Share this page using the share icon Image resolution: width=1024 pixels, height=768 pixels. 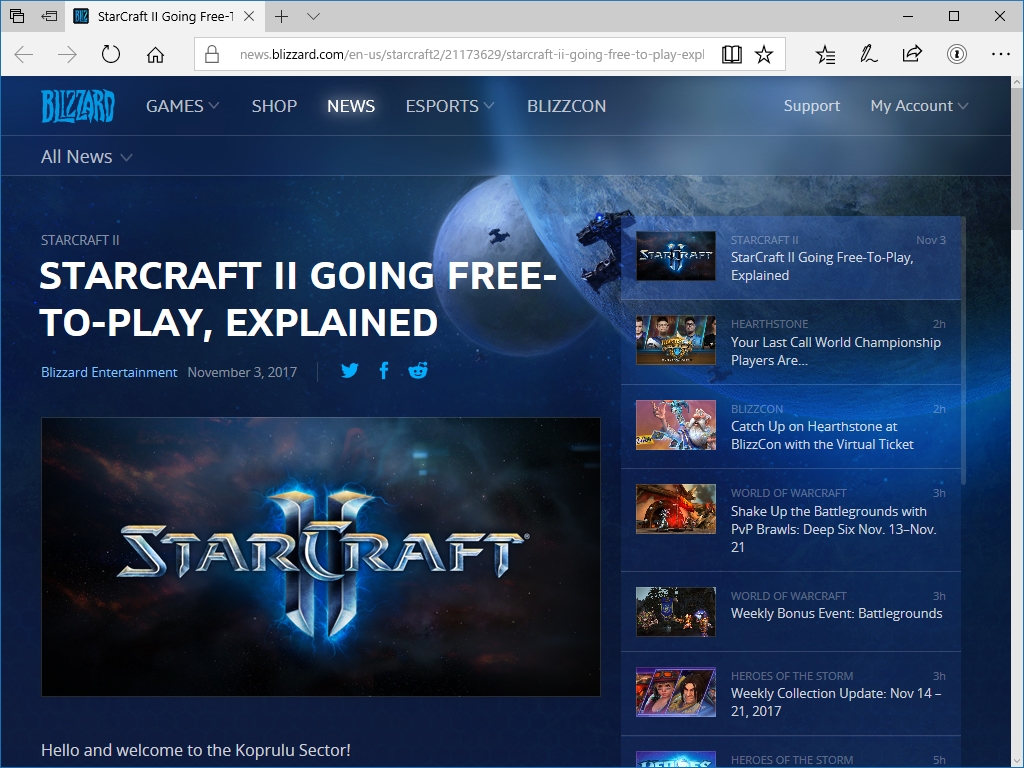click(912, 55)
